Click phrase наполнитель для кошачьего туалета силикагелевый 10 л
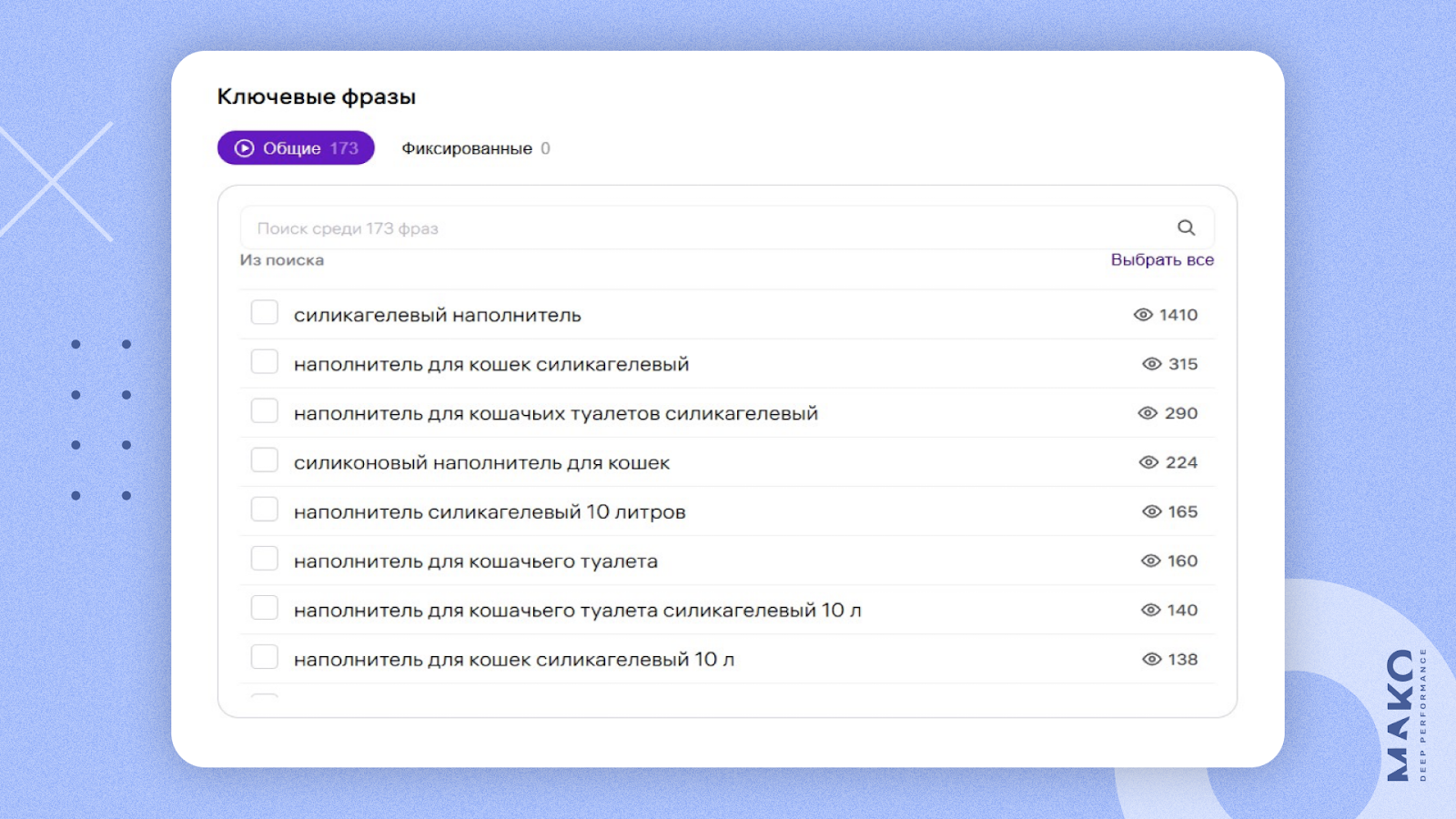This screenshot has width=1456, height=819. pyautogui.click(x=578, y=610)
